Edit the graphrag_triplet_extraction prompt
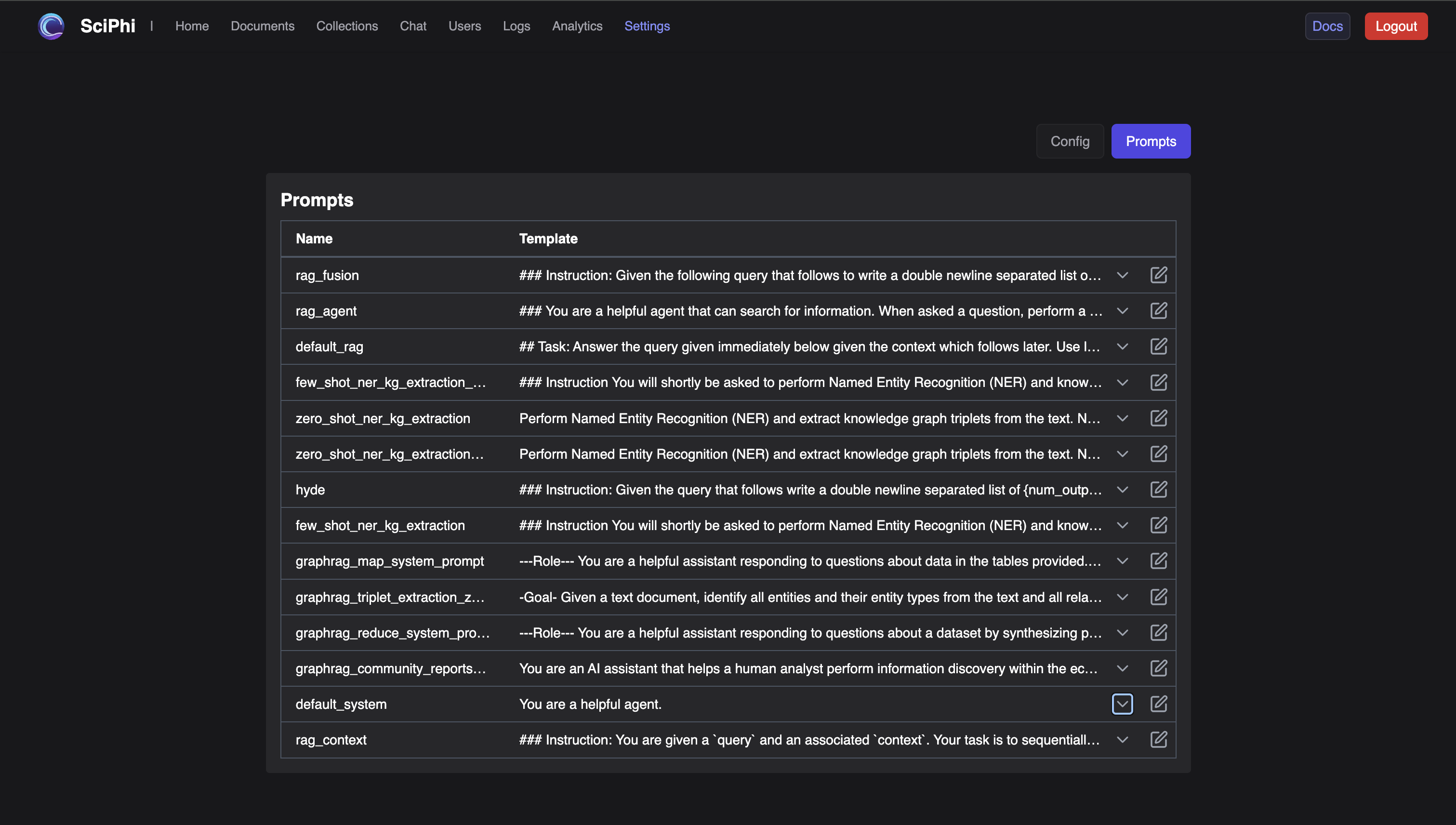The width and height of the screenshot is (1456, 825). coord(1159,597)
